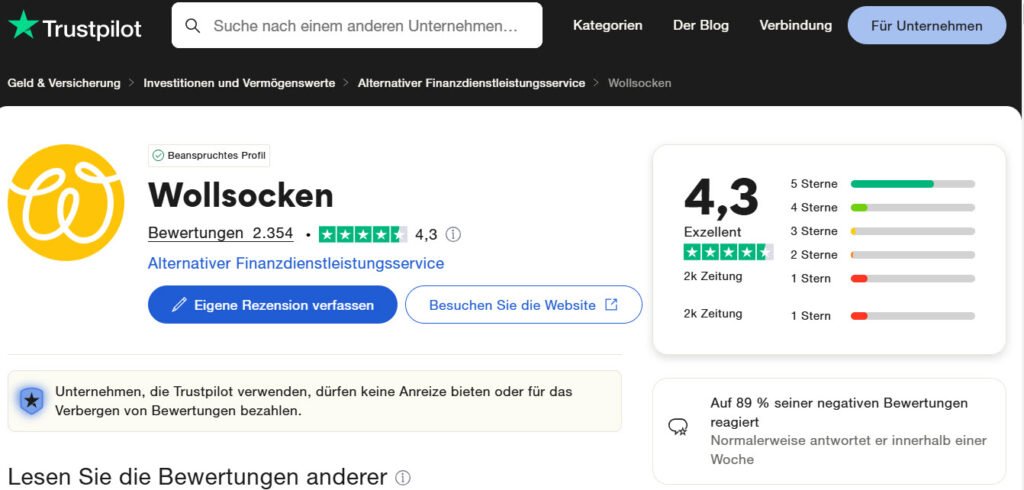
Task: Click the Trustpilot star logo
Action: [x=23, y=25]
